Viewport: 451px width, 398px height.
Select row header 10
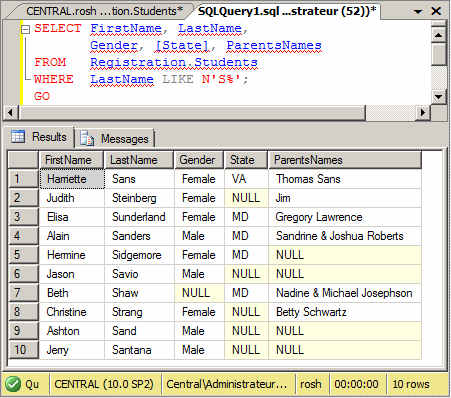pyautogui.click(x=23, y=350)
